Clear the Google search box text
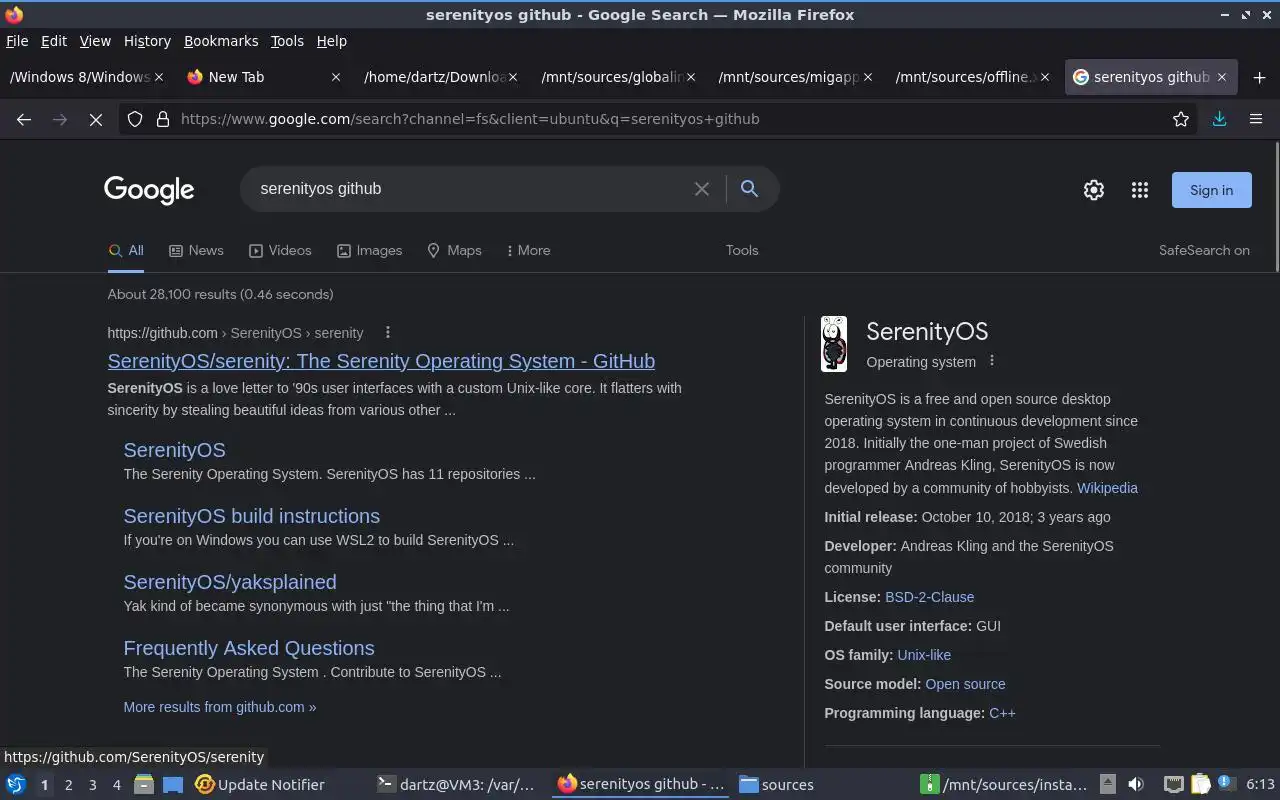 [702, 189]
